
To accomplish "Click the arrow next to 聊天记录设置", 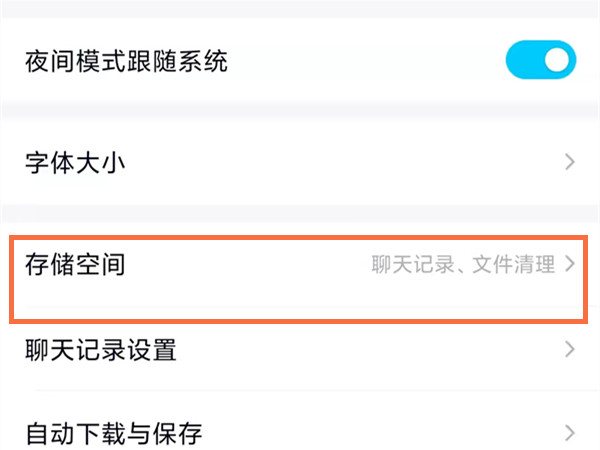I will 570,350.
